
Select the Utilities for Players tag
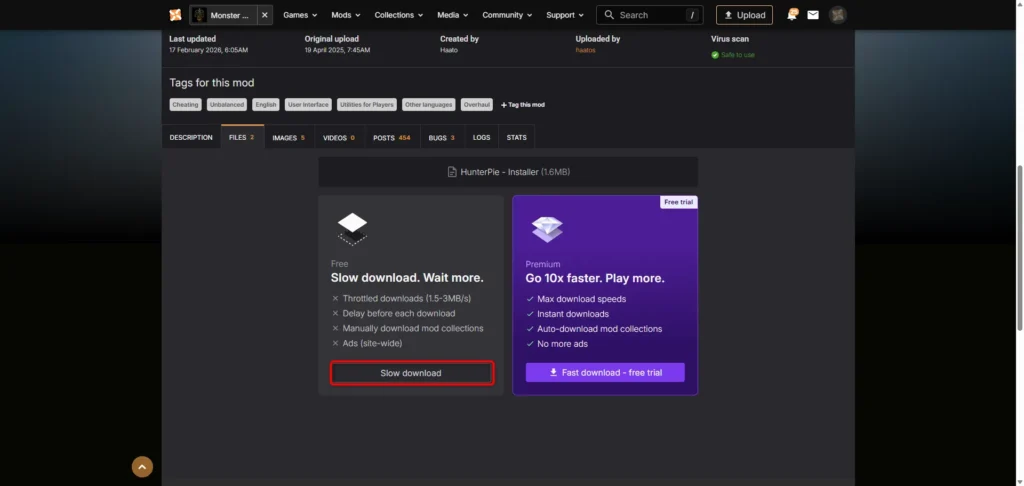tap(366, 105)
